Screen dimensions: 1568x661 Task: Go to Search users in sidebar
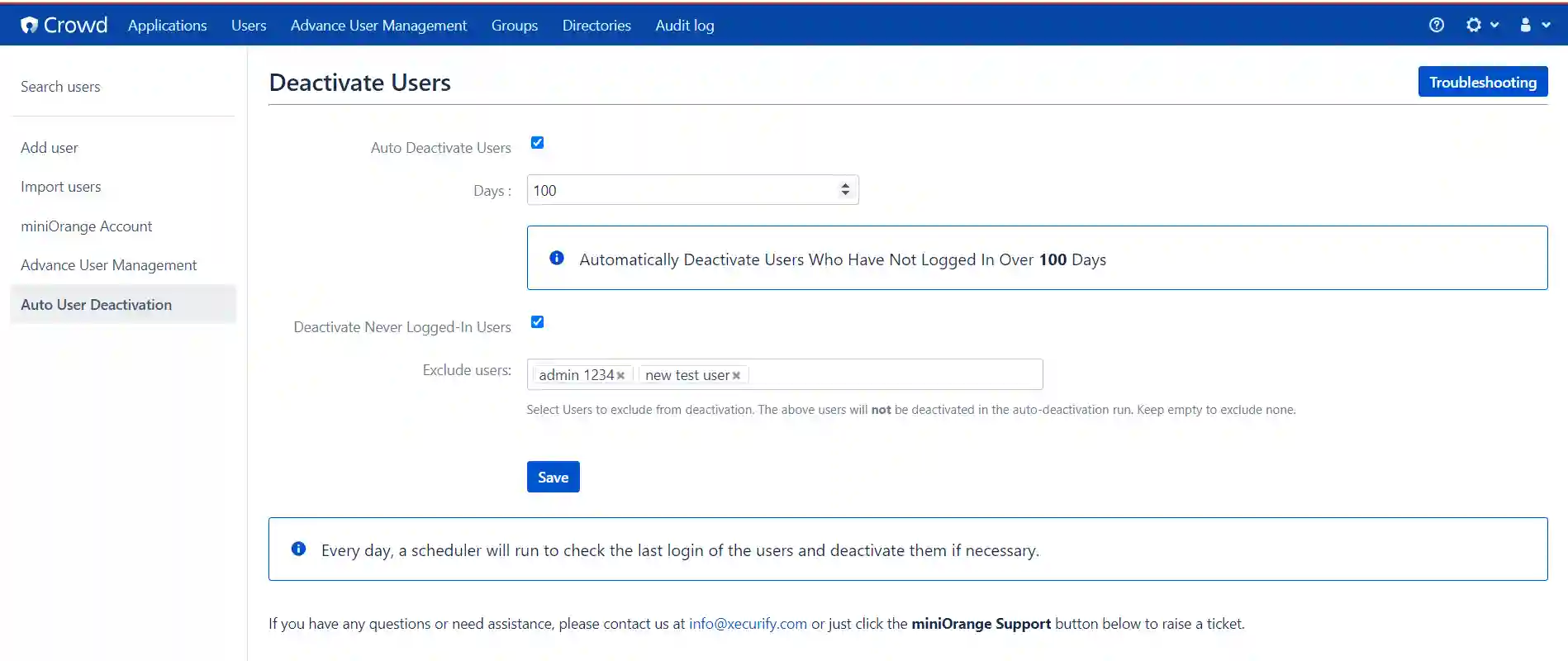[x=60, y=87]
